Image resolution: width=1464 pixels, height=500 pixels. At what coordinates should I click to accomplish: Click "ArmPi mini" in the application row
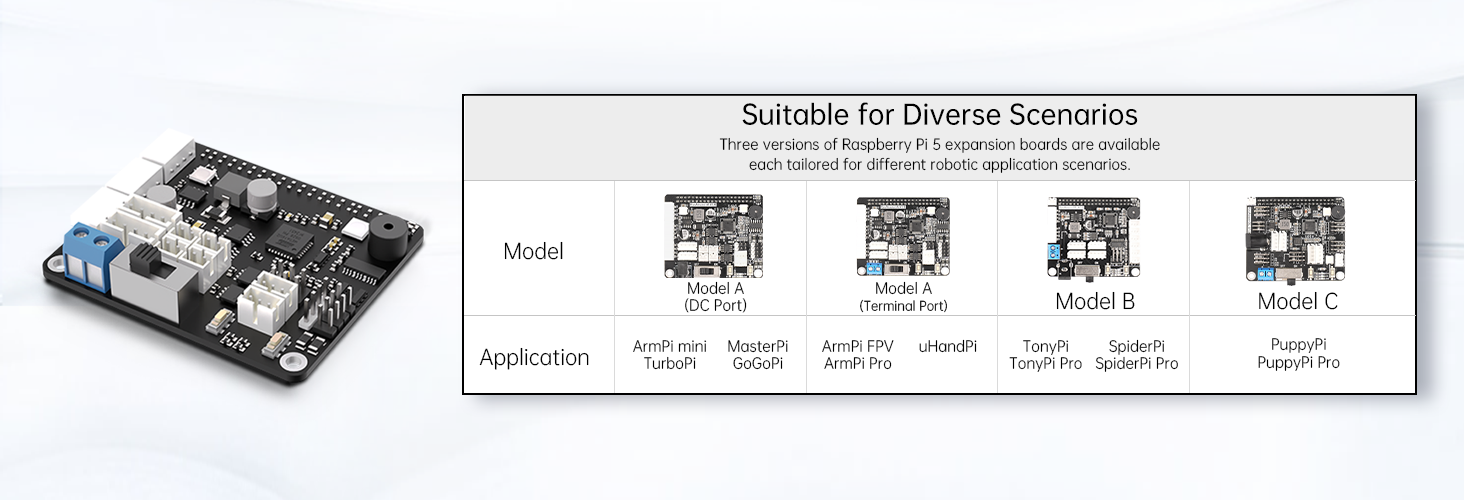pos(670,347)
